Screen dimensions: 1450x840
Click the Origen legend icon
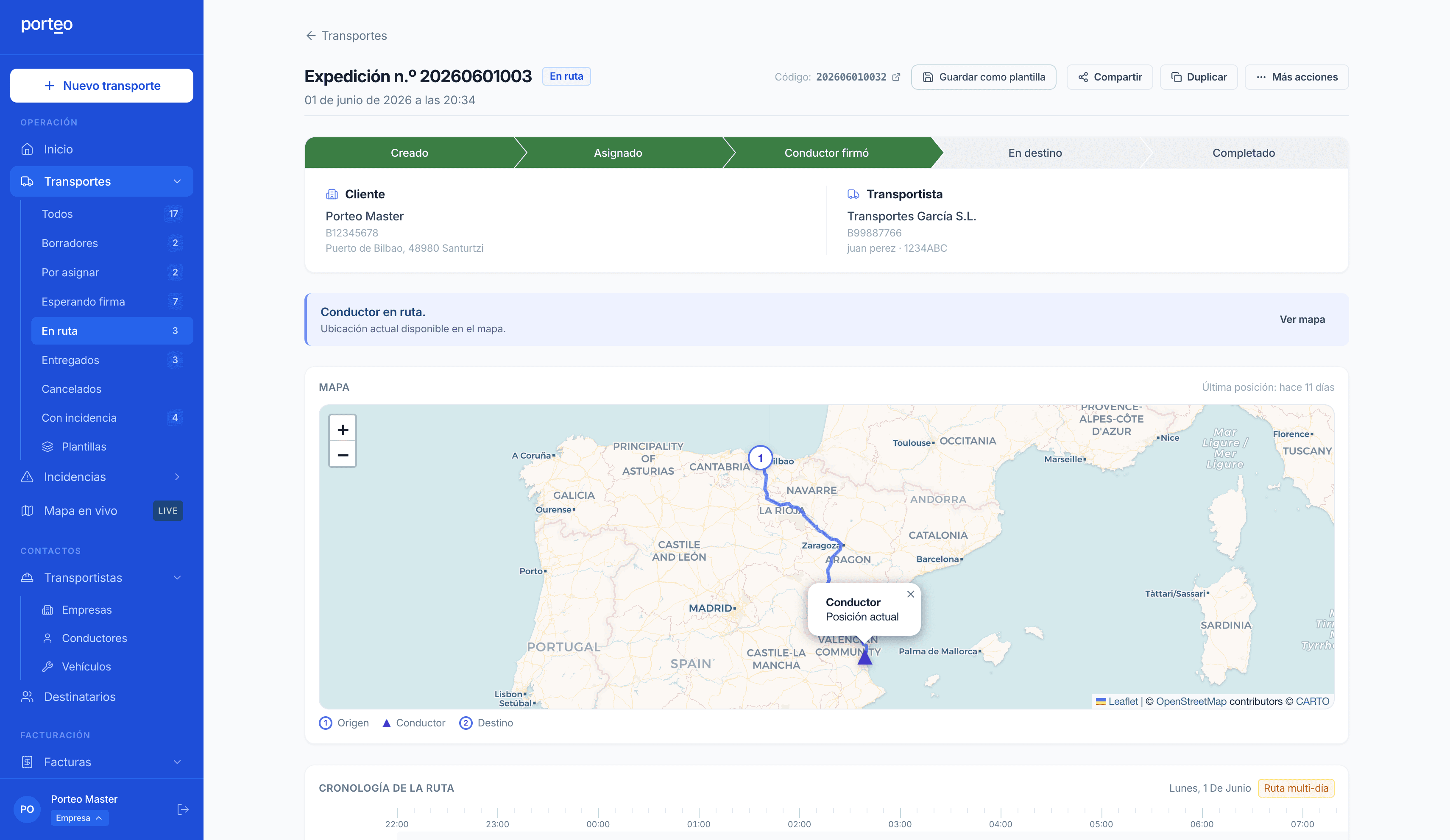[x=326, y=723]
